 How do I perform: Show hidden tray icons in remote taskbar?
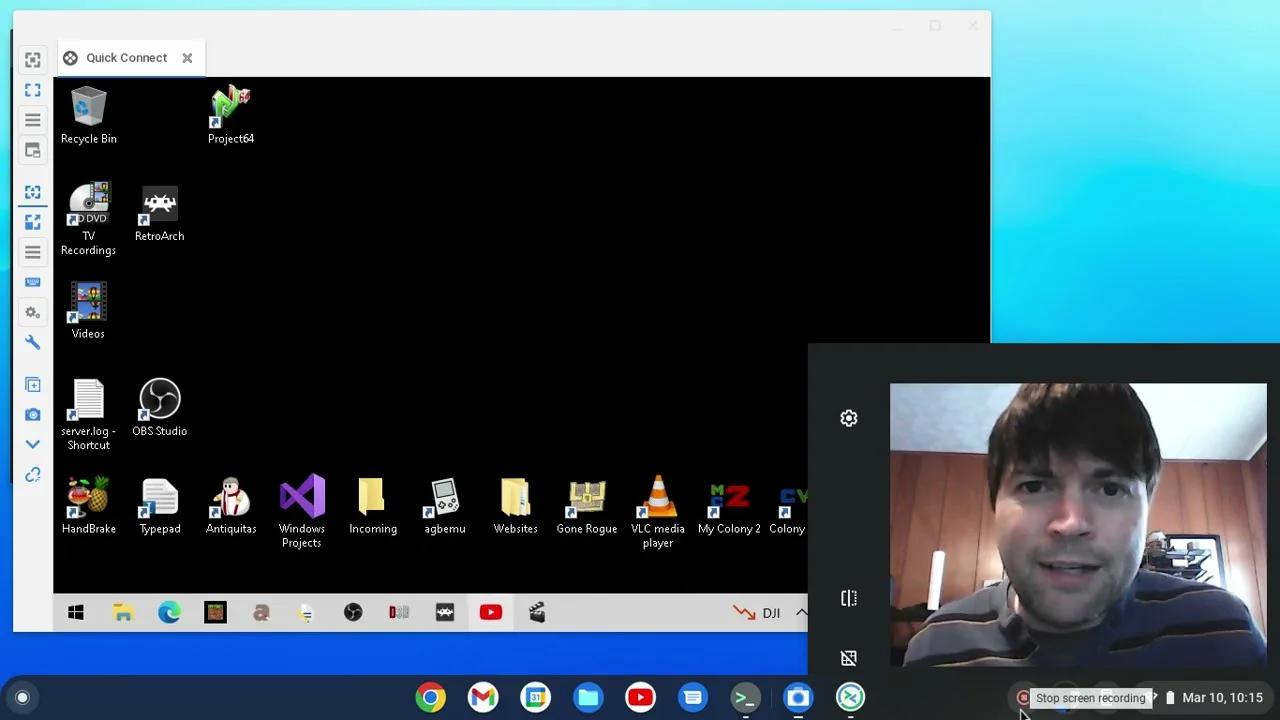tap(800, 613)
